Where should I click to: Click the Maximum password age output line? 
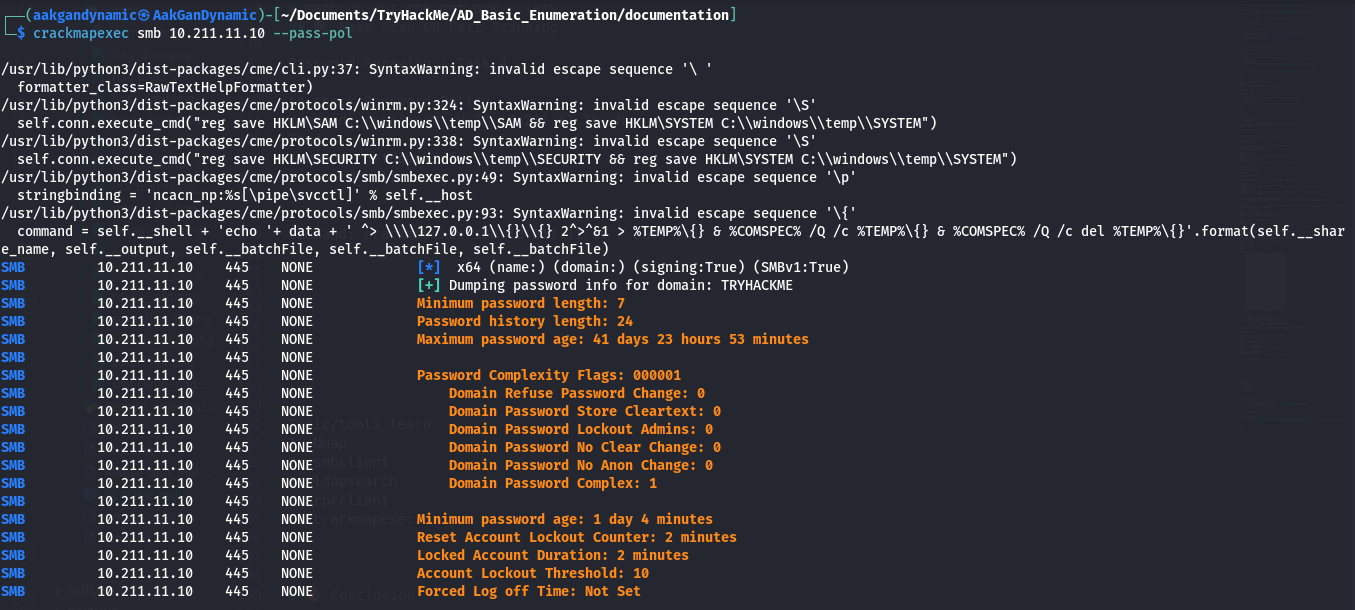(612, 340)
